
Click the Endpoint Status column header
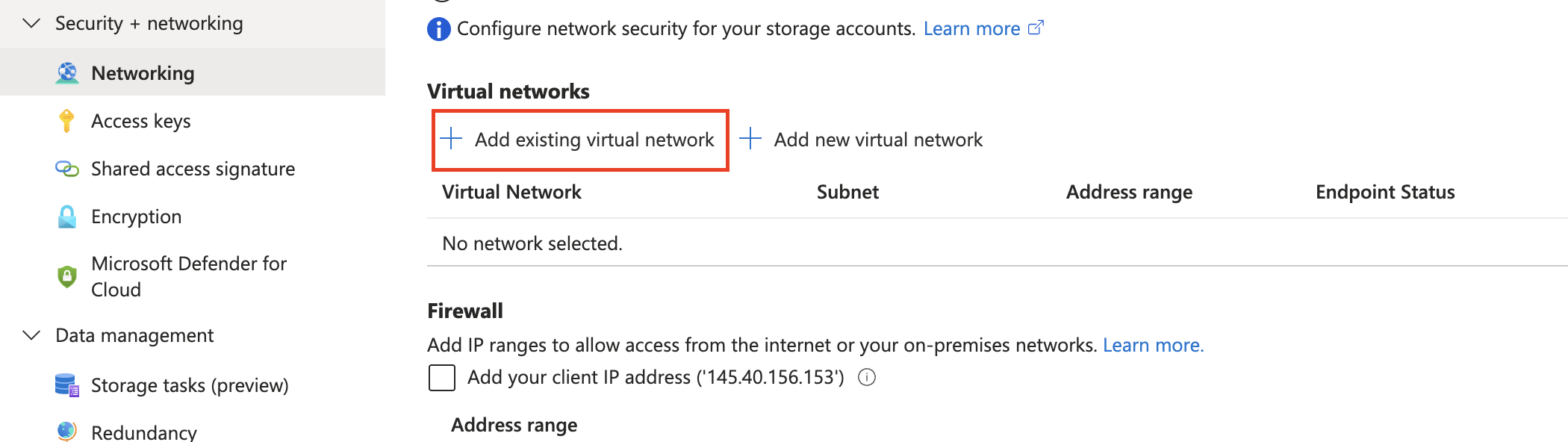tap(1385, 192)
